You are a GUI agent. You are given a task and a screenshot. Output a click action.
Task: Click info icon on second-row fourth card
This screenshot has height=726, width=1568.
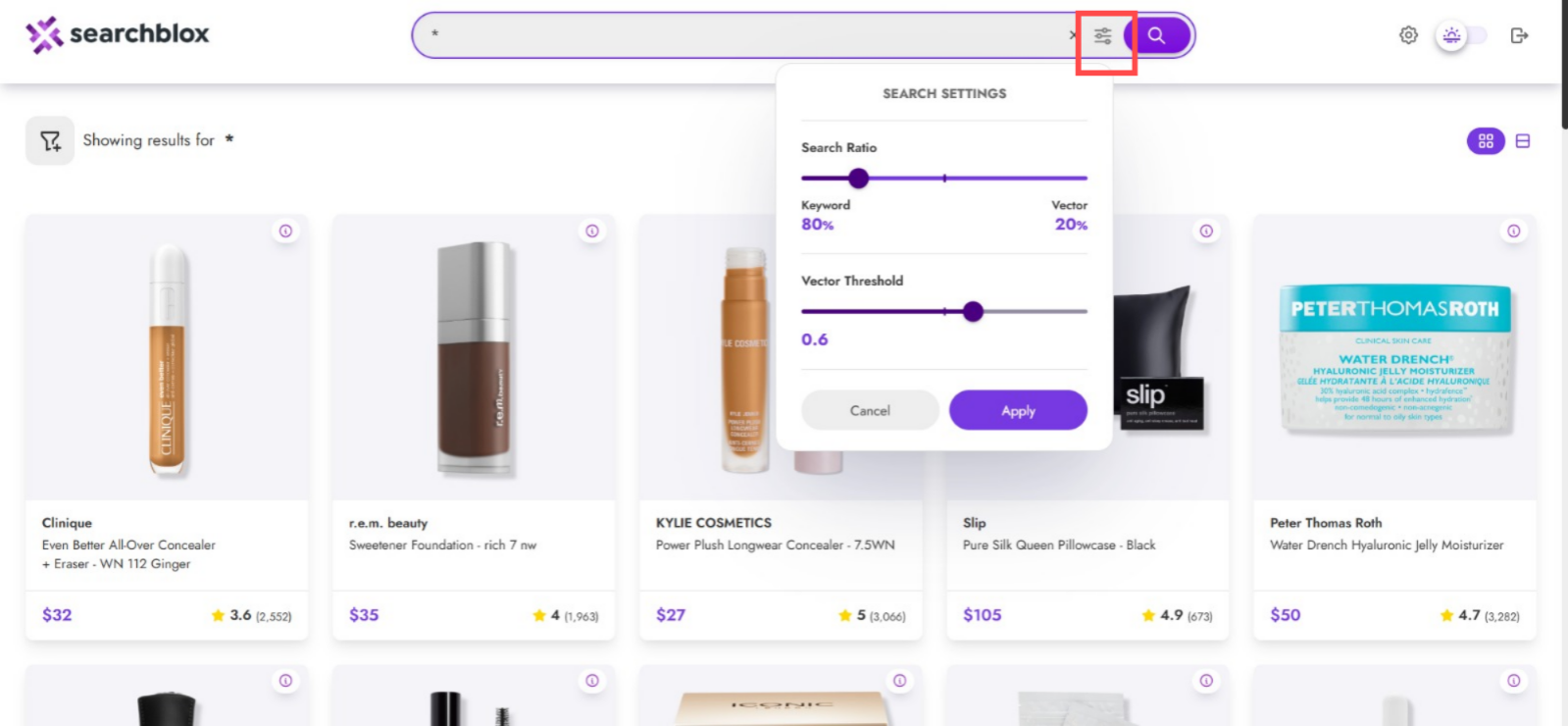click(1206, 681)
